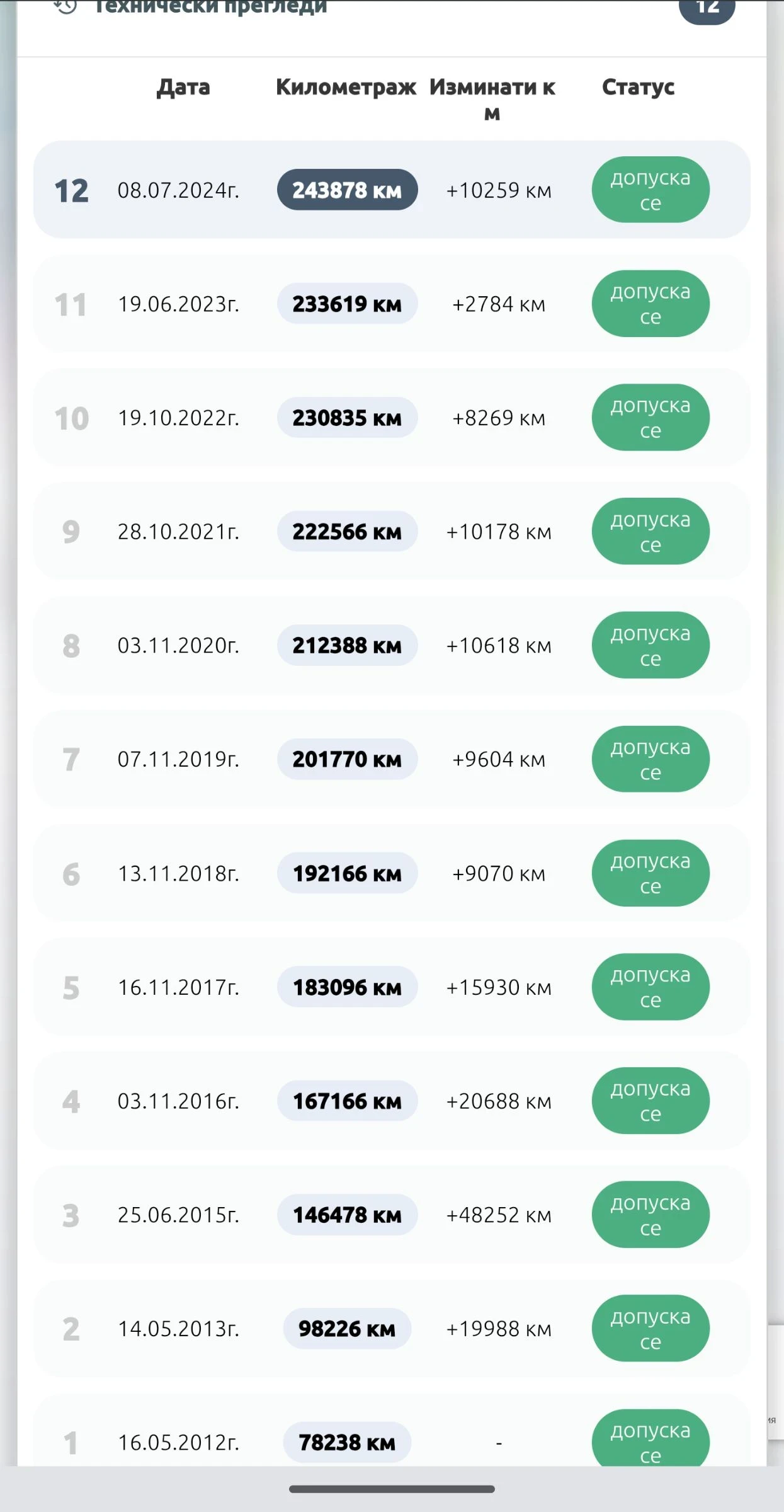This screenshot has width=784, height=1512.
Task: Tap the home indicator bar at bottom
Action: (392, 1489)
